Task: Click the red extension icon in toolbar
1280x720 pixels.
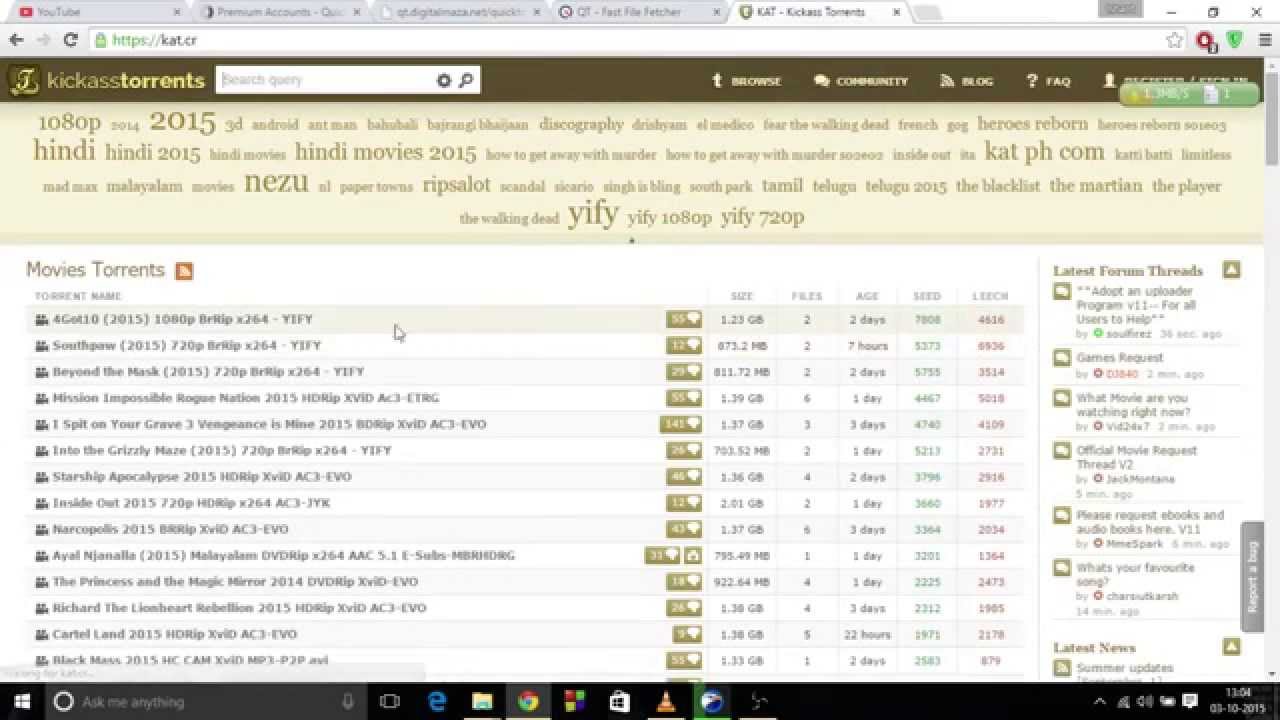Action: (x=1205, y=40)
